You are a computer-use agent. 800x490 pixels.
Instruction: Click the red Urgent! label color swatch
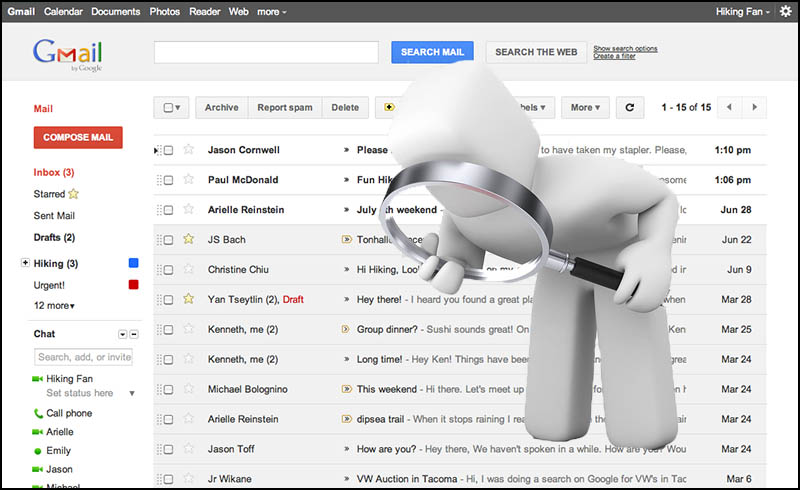134,284
